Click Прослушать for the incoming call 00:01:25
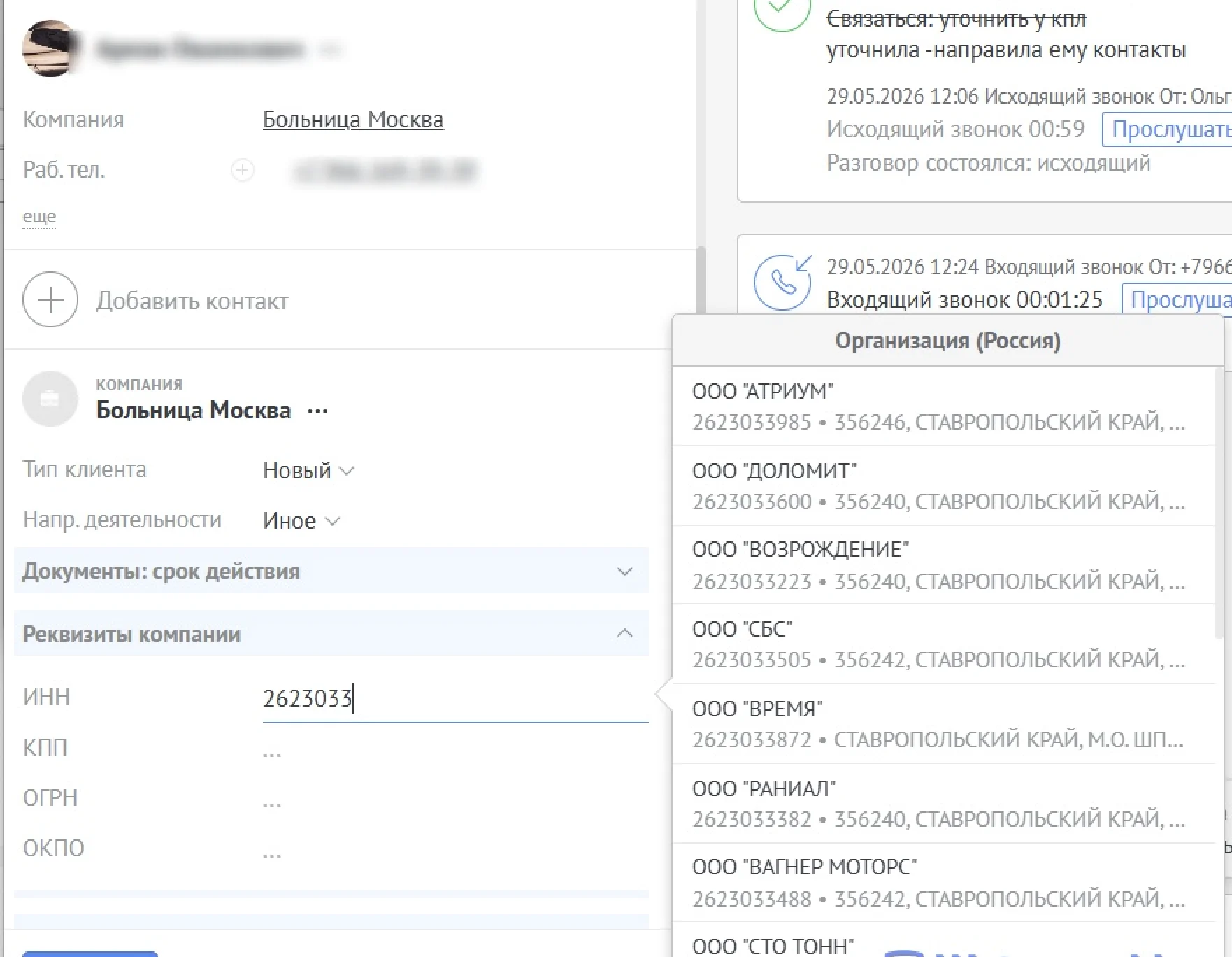The image size is (1232, 957). click(x=1178, y=300)
